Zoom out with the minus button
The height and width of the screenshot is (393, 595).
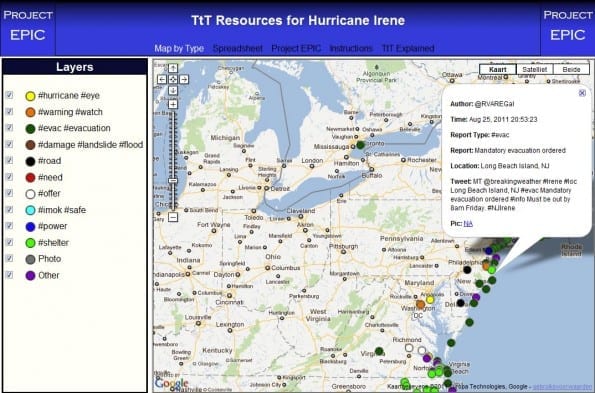[173, 217]
